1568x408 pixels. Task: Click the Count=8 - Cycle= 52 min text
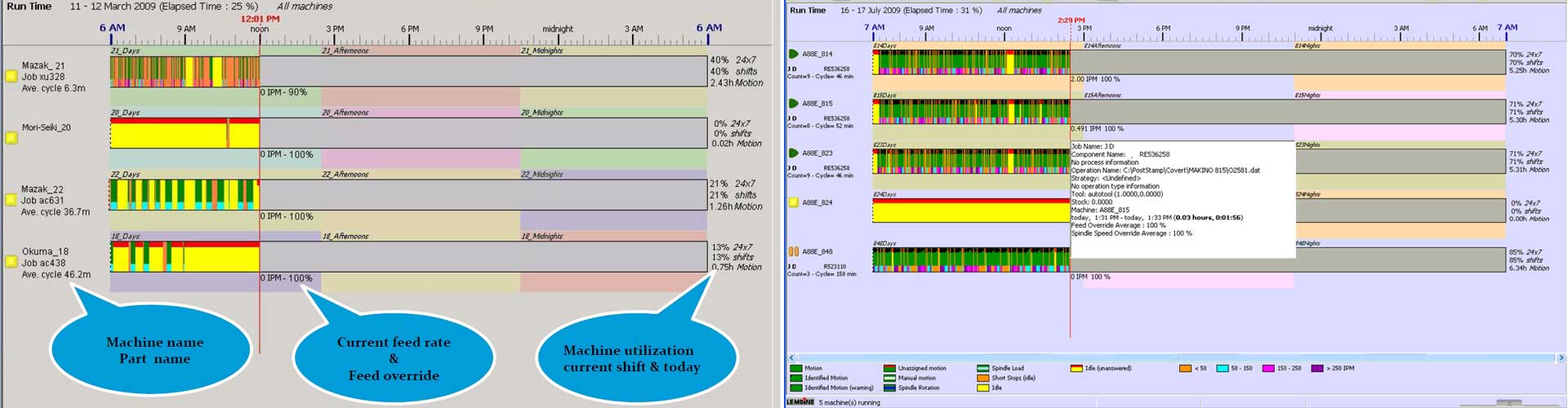[820, 126]
